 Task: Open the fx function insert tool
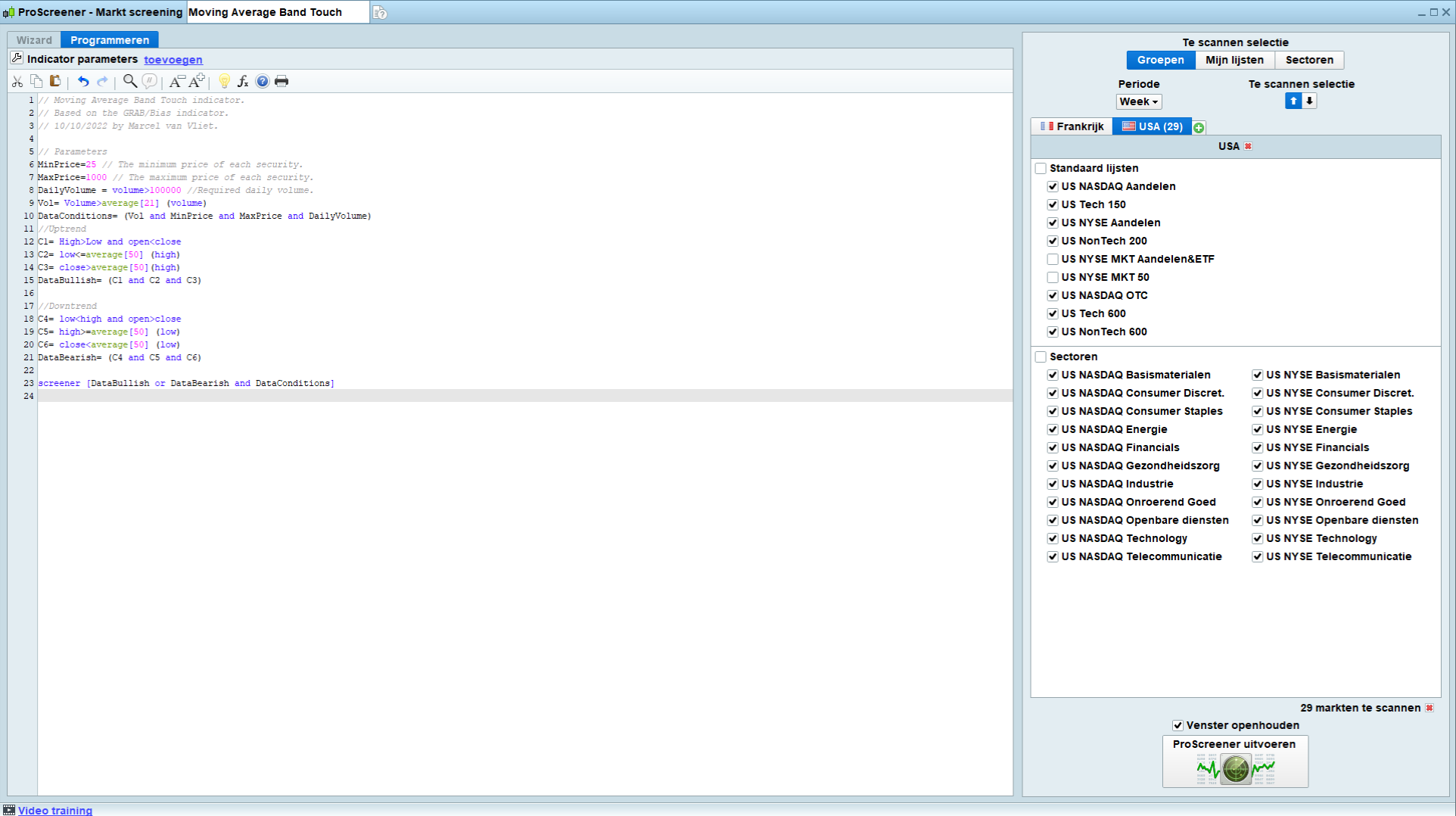pyautogui.click(x=243, y=81)
